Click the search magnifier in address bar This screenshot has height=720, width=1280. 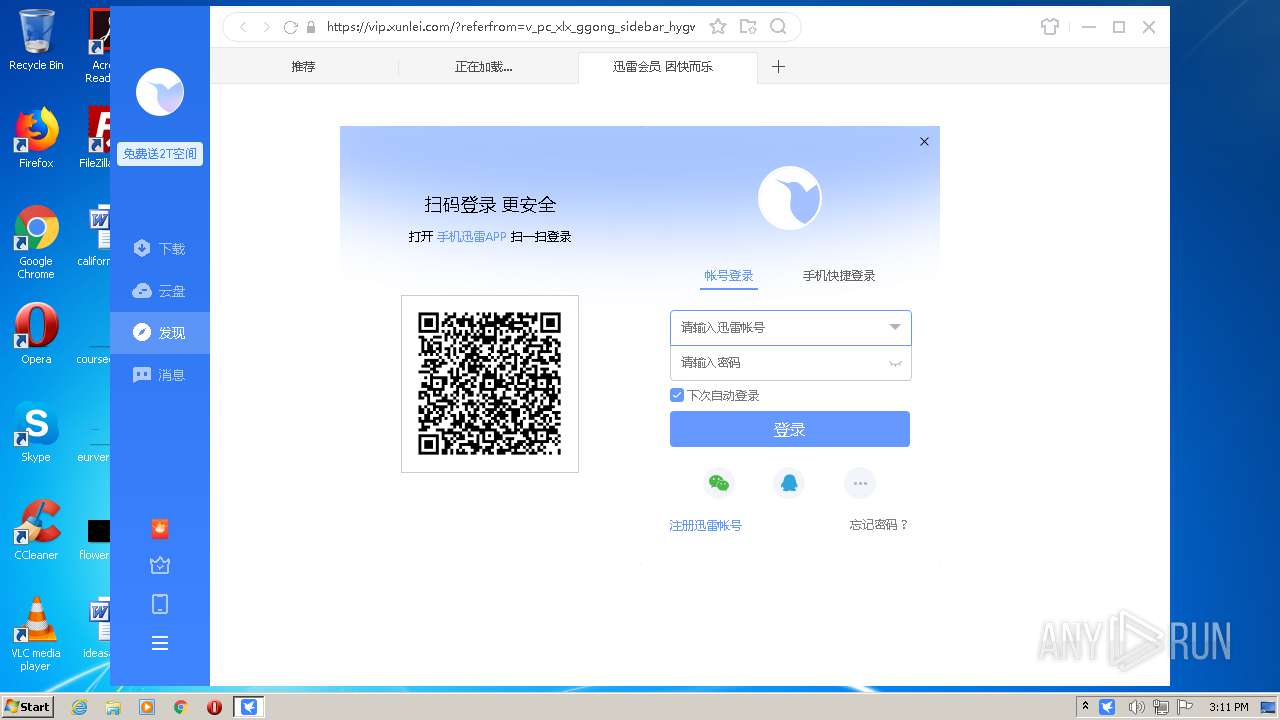click(778, 27)
